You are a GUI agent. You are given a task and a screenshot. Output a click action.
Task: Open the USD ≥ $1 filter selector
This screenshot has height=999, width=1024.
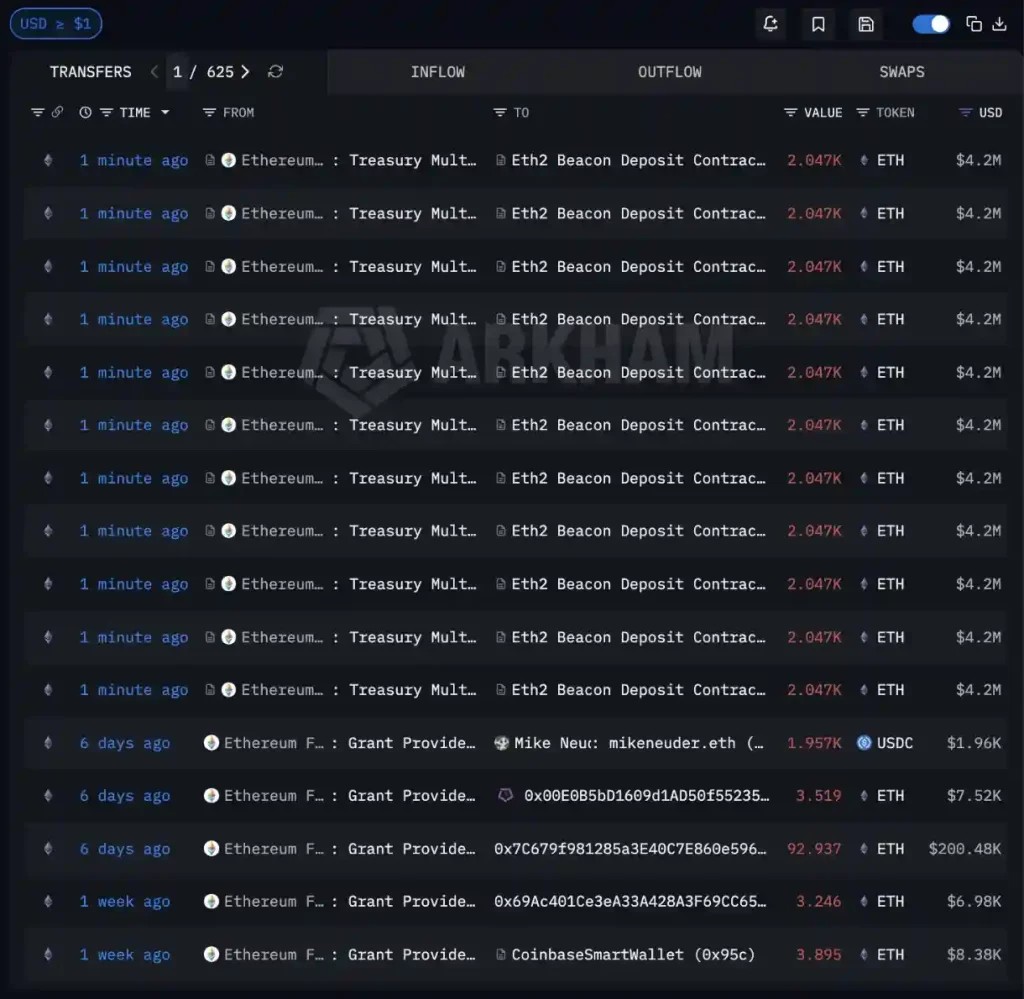[x=55, y=23]
